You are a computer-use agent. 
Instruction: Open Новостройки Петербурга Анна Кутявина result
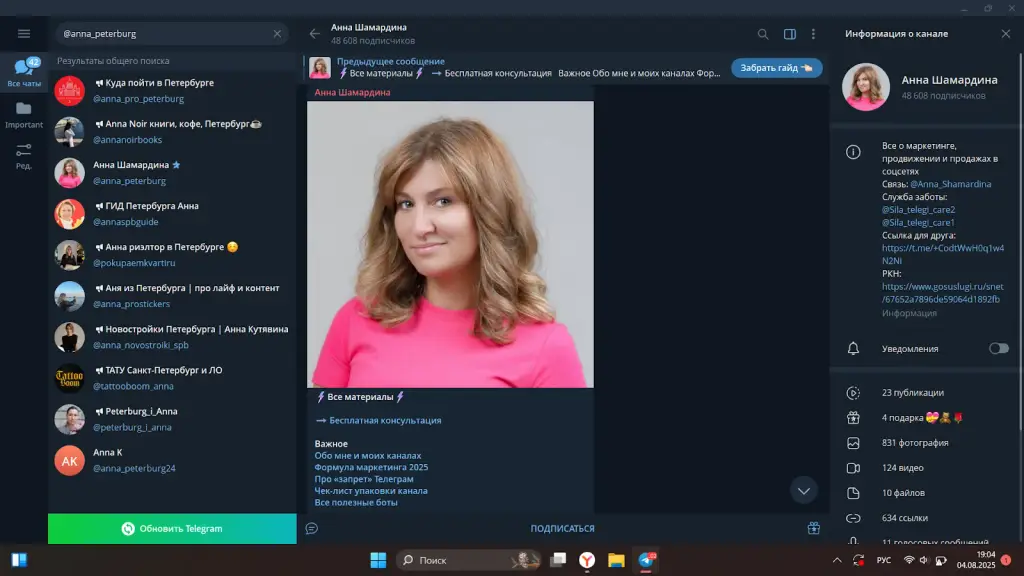pos(172,337)
